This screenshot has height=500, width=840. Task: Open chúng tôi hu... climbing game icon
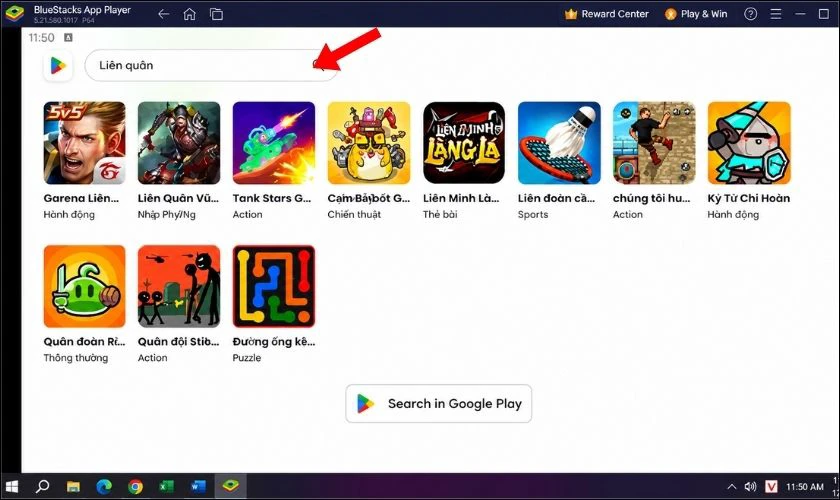coord(654,143)
